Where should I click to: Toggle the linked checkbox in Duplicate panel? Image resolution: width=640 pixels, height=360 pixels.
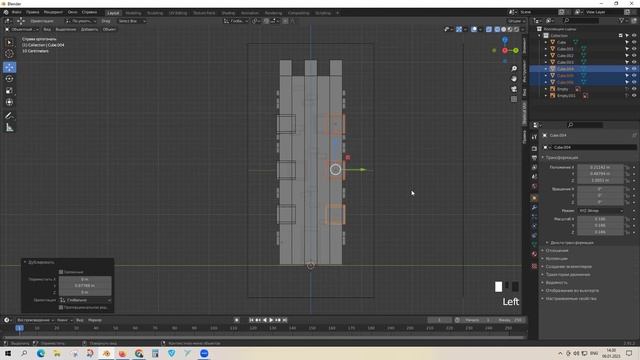tap(61, 272)
